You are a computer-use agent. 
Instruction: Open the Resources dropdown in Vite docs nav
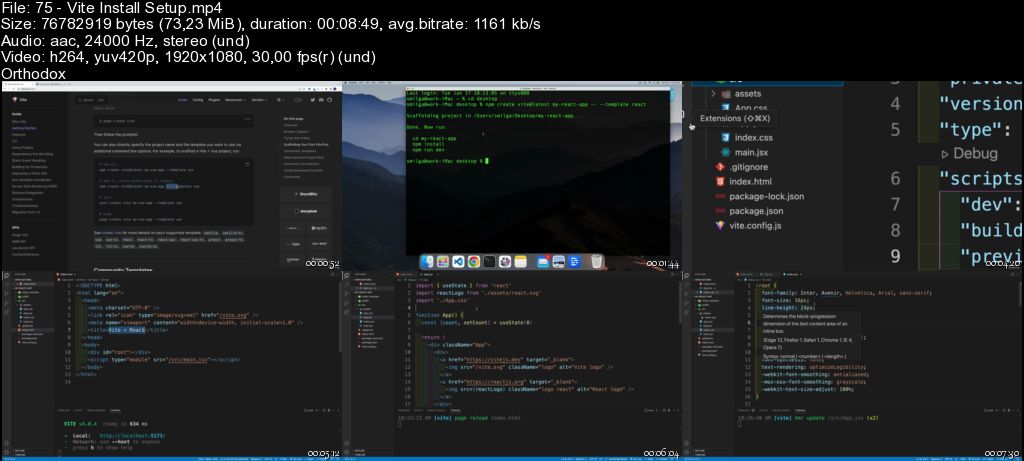click(x=236, y=100)
